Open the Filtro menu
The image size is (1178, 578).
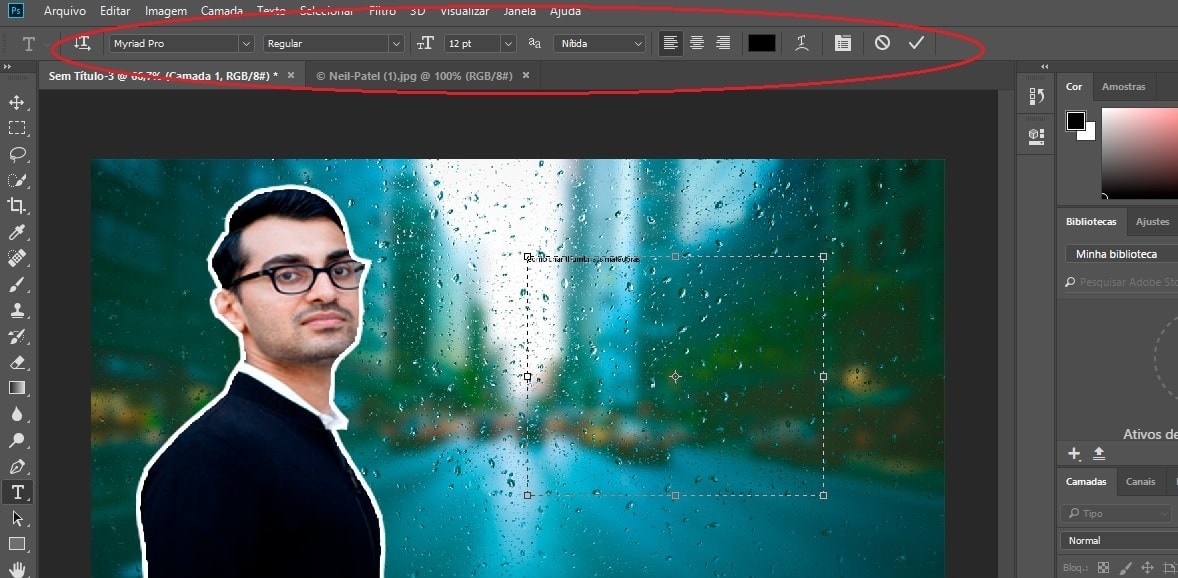(381, 11)
